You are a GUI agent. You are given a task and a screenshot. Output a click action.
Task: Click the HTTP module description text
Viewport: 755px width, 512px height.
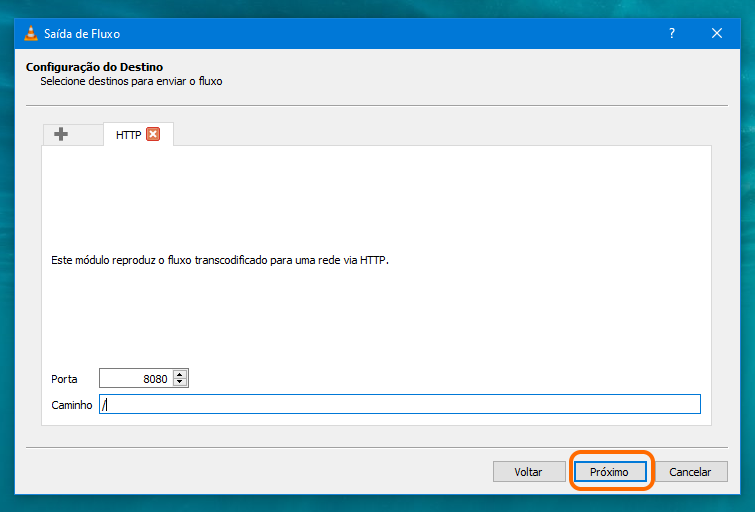click(220, 260)
